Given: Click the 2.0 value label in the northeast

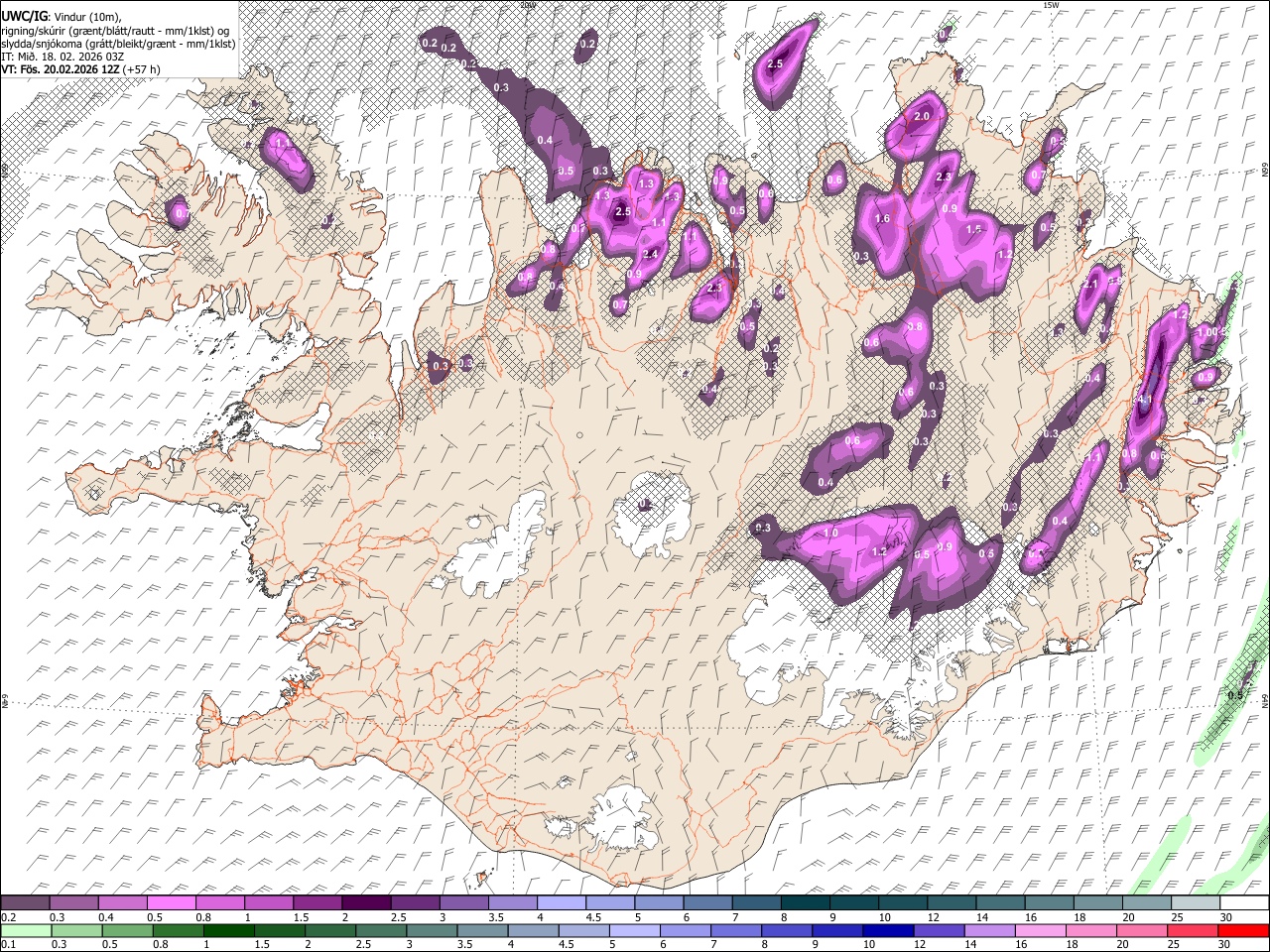Looking at the screenshot, I should [922, 116].
